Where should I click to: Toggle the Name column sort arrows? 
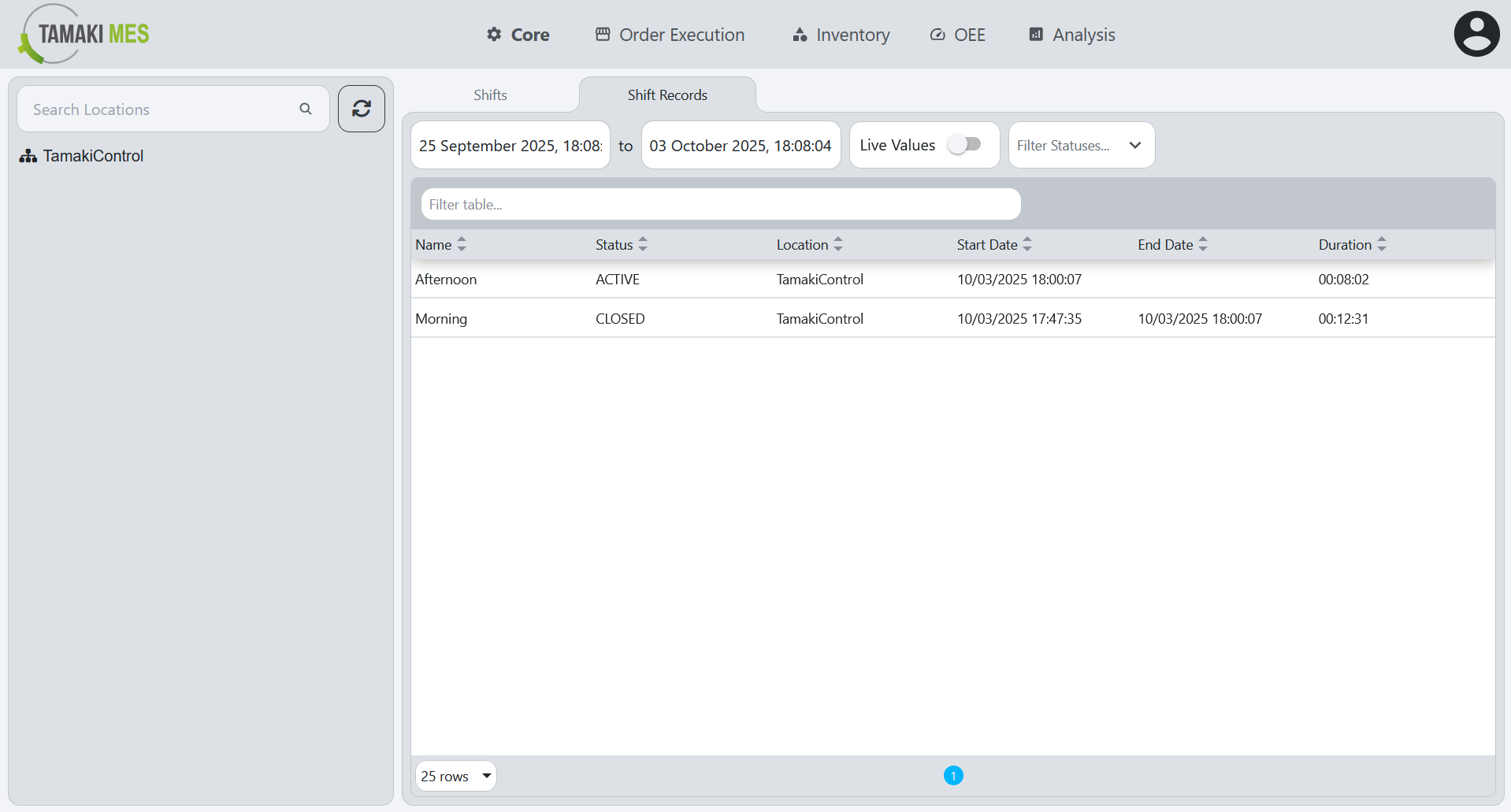tap(462, 244)
